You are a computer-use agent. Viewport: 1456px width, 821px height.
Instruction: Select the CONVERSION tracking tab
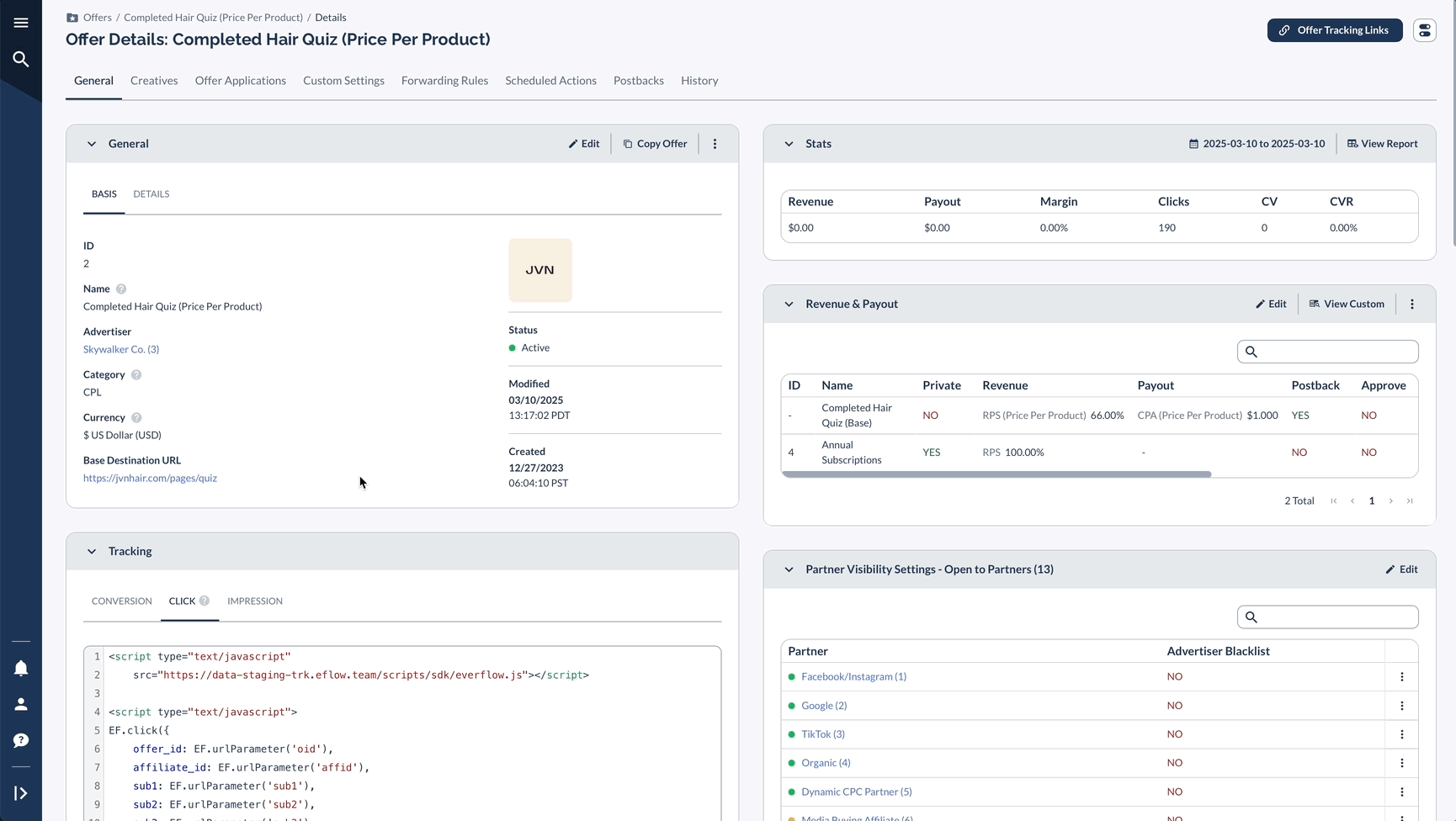click(x=122, y=601)
